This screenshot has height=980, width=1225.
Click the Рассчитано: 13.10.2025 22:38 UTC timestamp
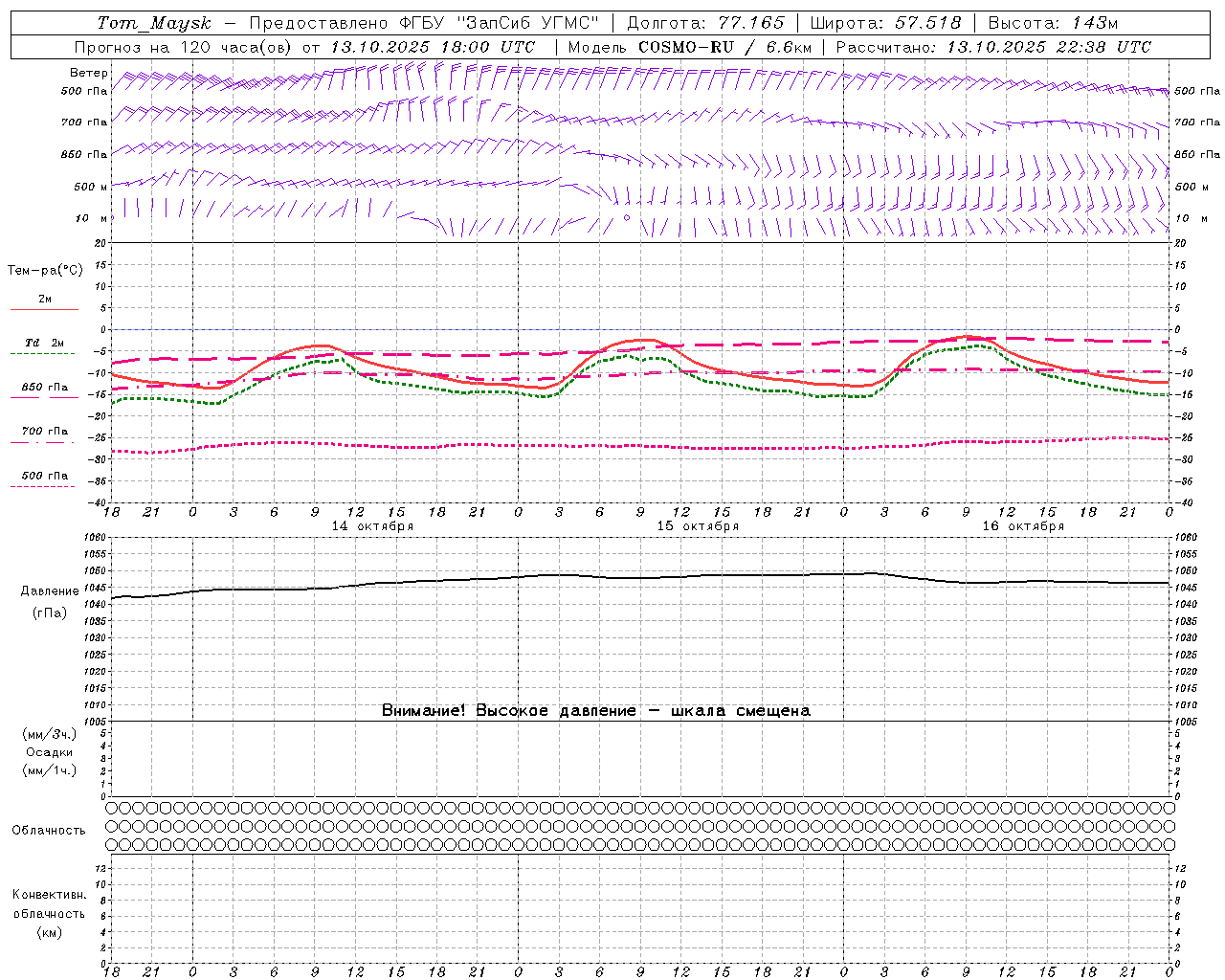pos(993,47)
